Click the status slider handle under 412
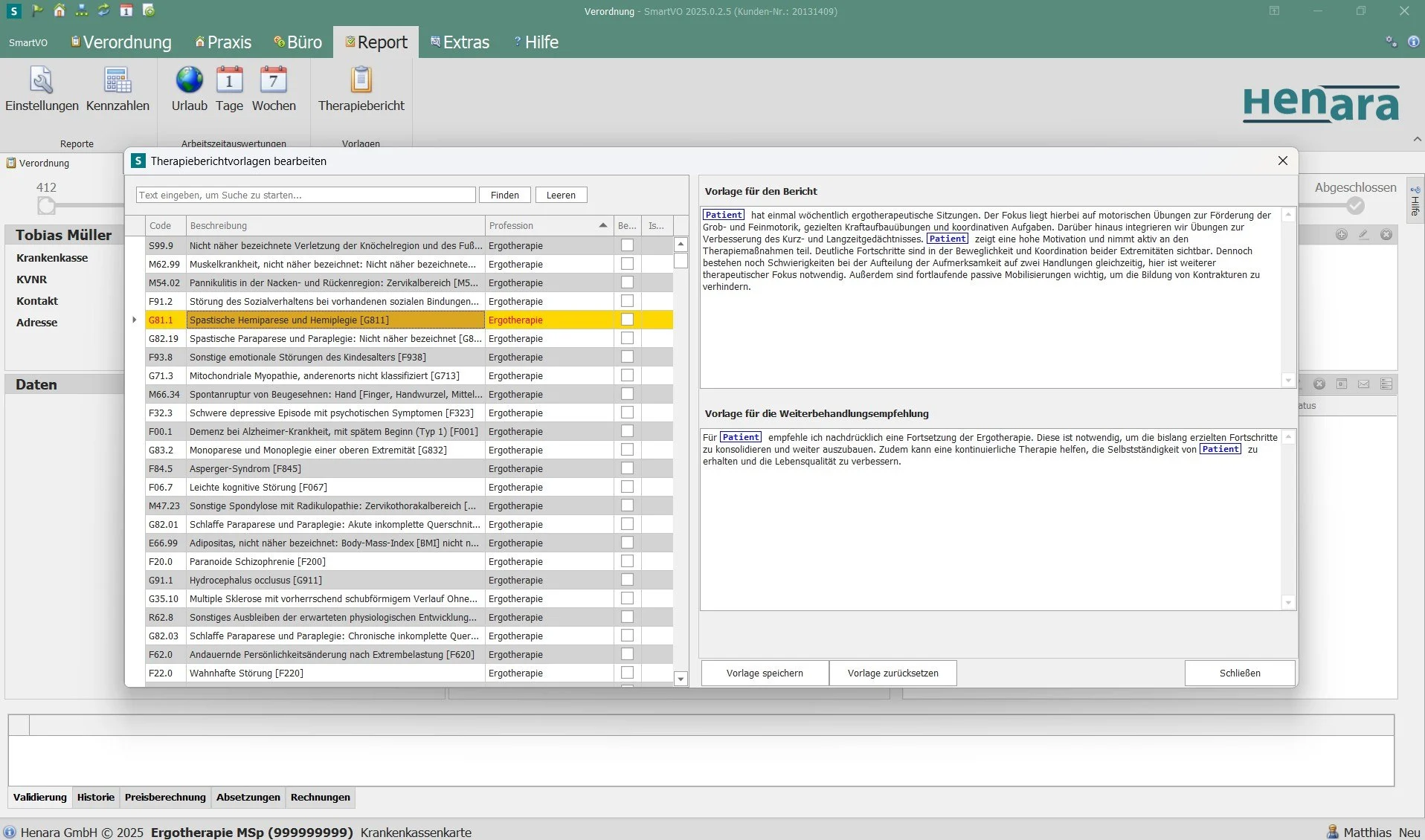This screenshot has height=840, width=1425. (46, 205)
